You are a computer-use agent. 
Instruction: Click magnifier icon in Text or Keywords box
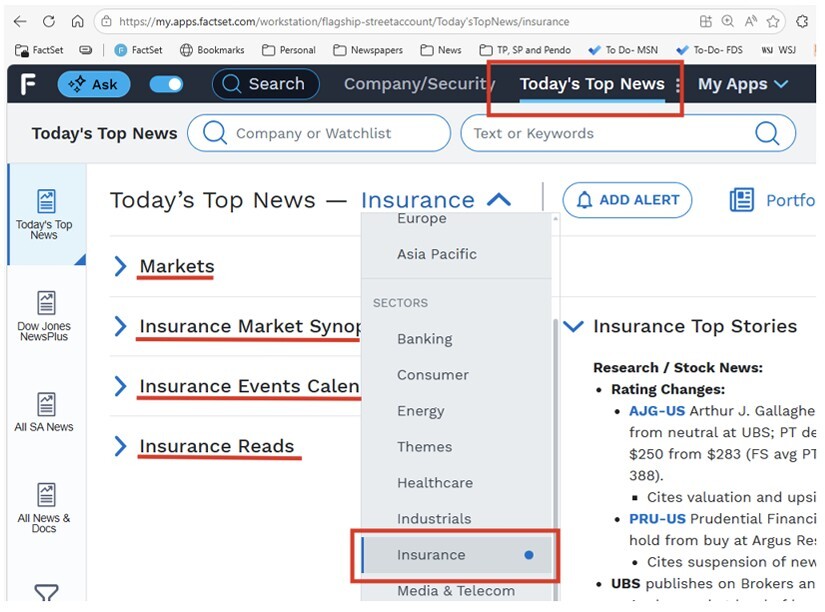[x=767, y=133]
